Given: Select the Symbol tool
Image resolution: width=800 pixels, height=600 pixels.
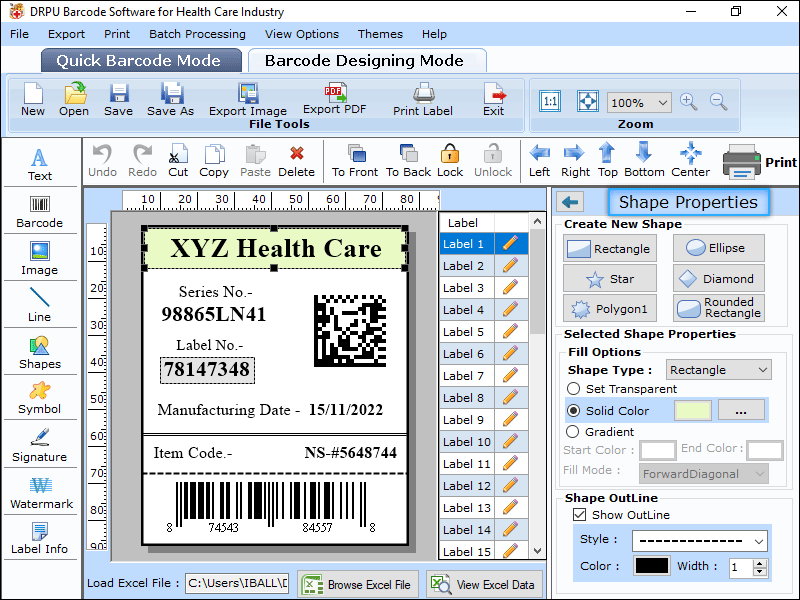Looking at the screenshot, I should [40, 398].
